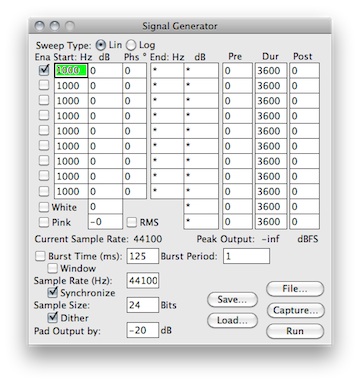Click the Pad Output by field
The width and height of the screenshot is (360, 384).
pyautogui.click(x=143, y=330)
